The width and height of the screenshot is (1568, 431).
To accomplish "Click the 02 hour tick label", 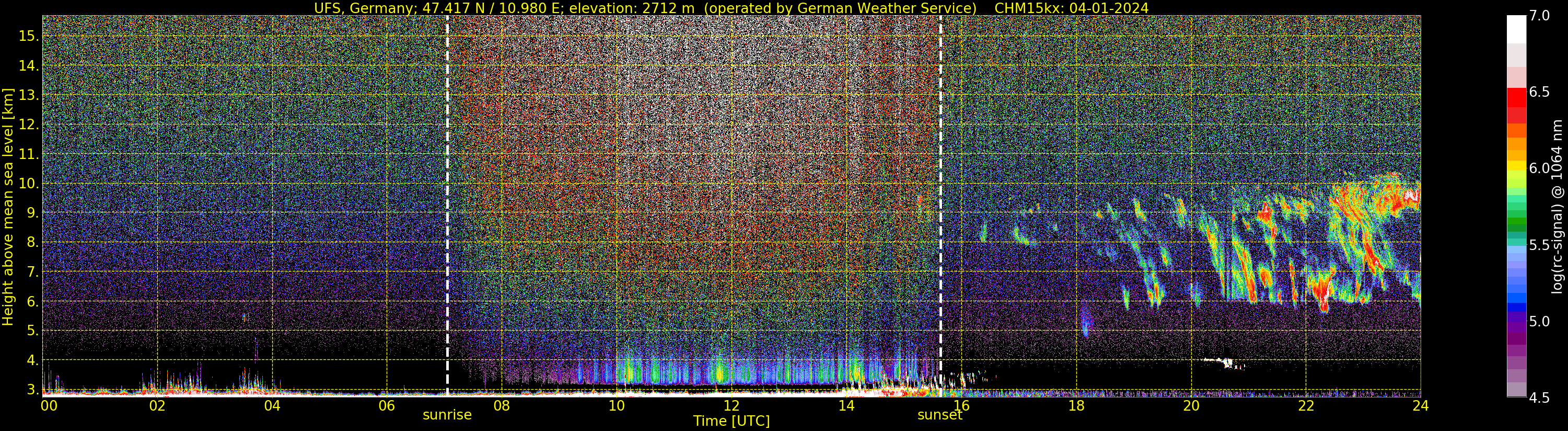I will coord(157,405).
